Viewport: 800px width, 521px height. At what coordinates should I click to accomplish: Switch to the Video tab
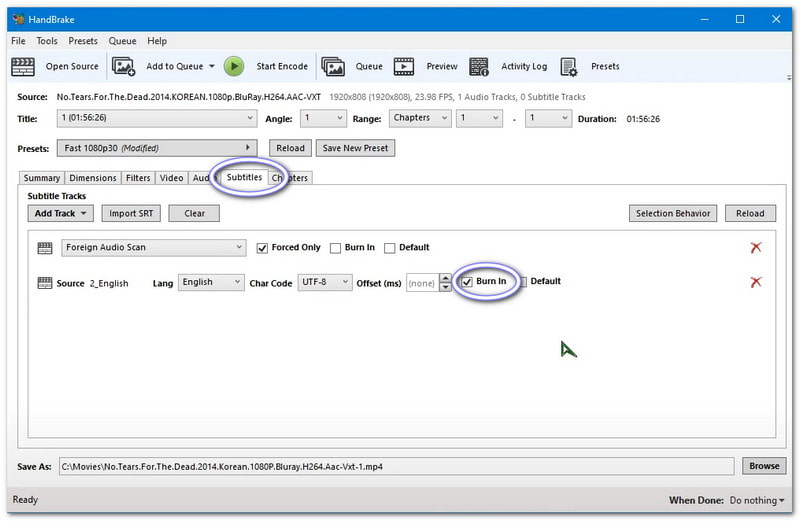(171, 178)
